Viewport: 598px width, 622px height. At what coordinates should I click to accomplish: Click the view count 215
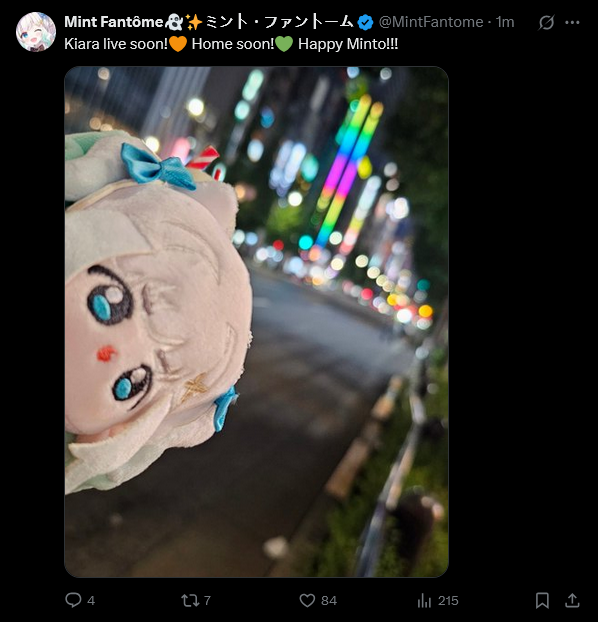click(x=448, y=601)
